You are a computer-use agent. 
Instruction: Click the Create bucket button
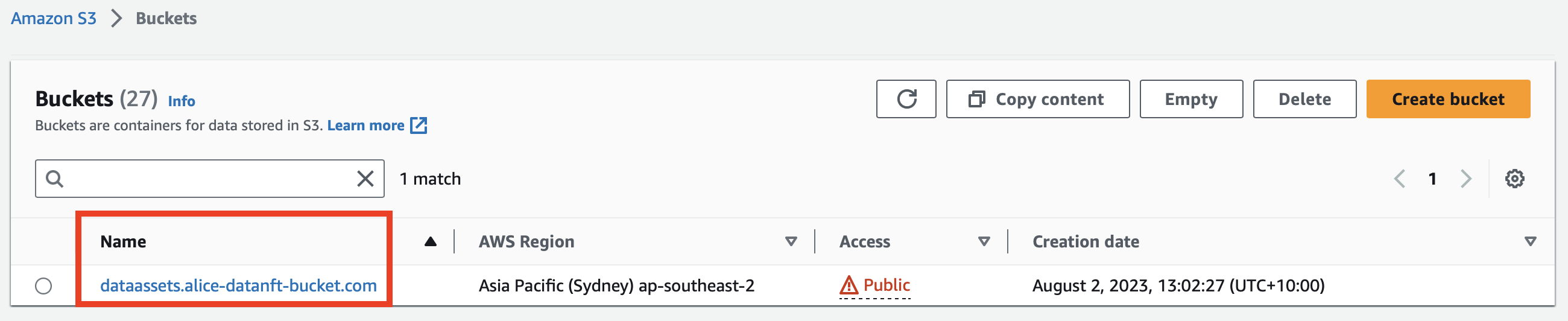coord(1448,99)
